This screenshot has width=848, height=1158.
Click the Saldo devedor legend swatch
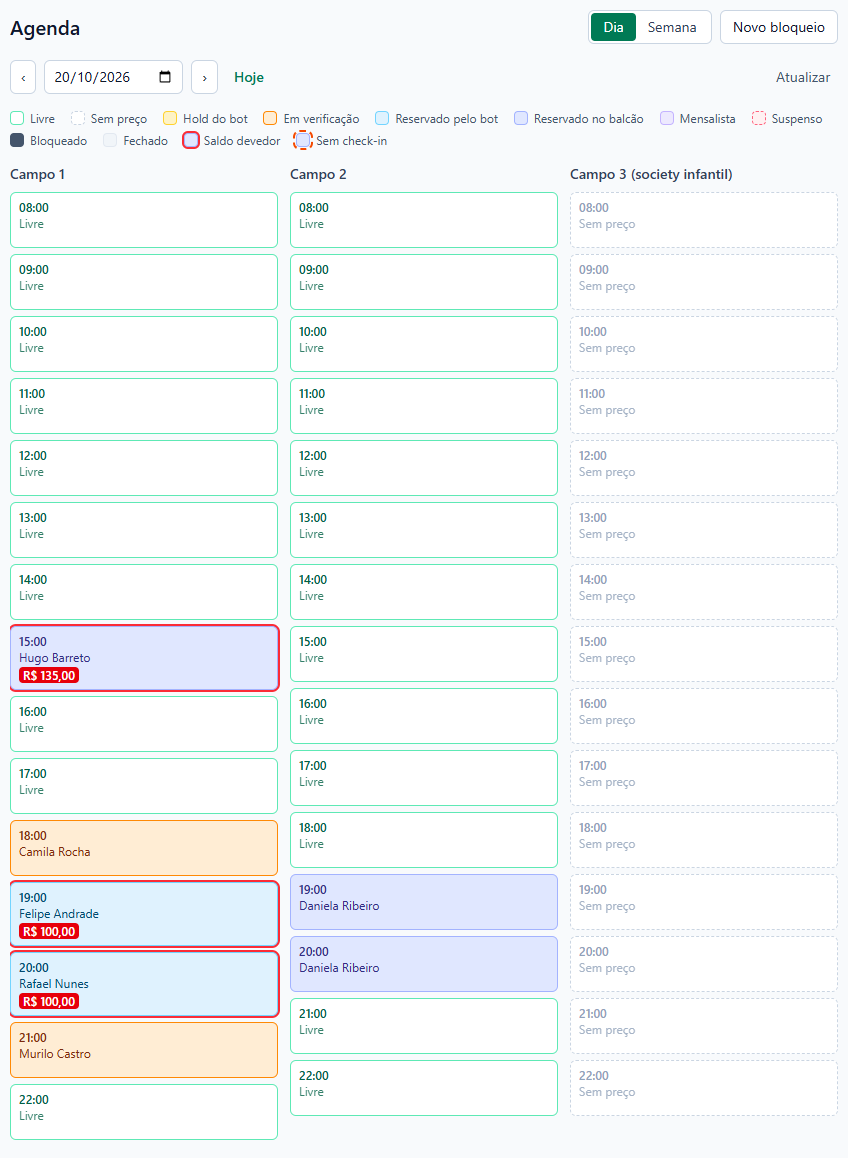coord(191,140)
